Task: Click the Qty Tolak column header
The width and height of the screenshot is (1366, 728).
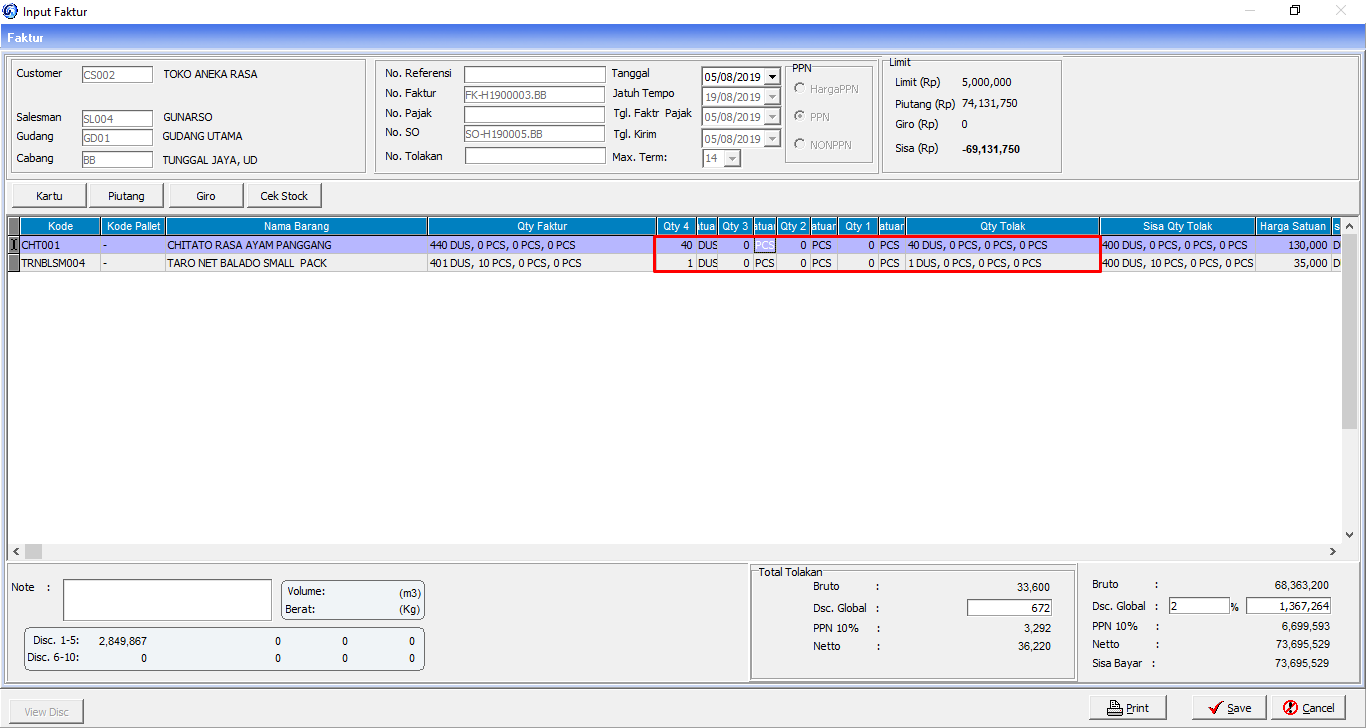Action: (1002, 226)
